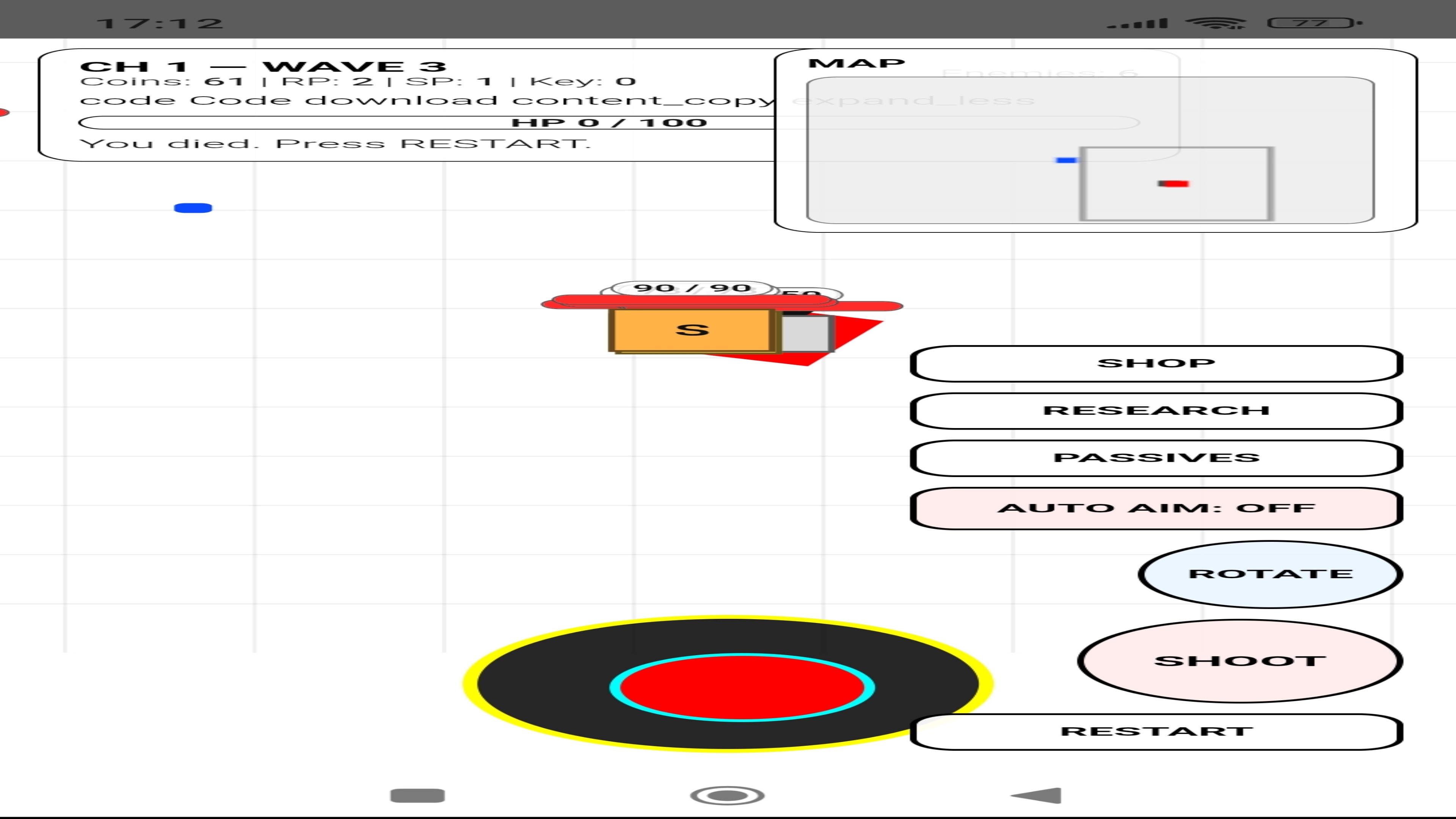Tap the Android home circle button
Viewport: 1456px width, 819px height.
[x=728, y=795]
